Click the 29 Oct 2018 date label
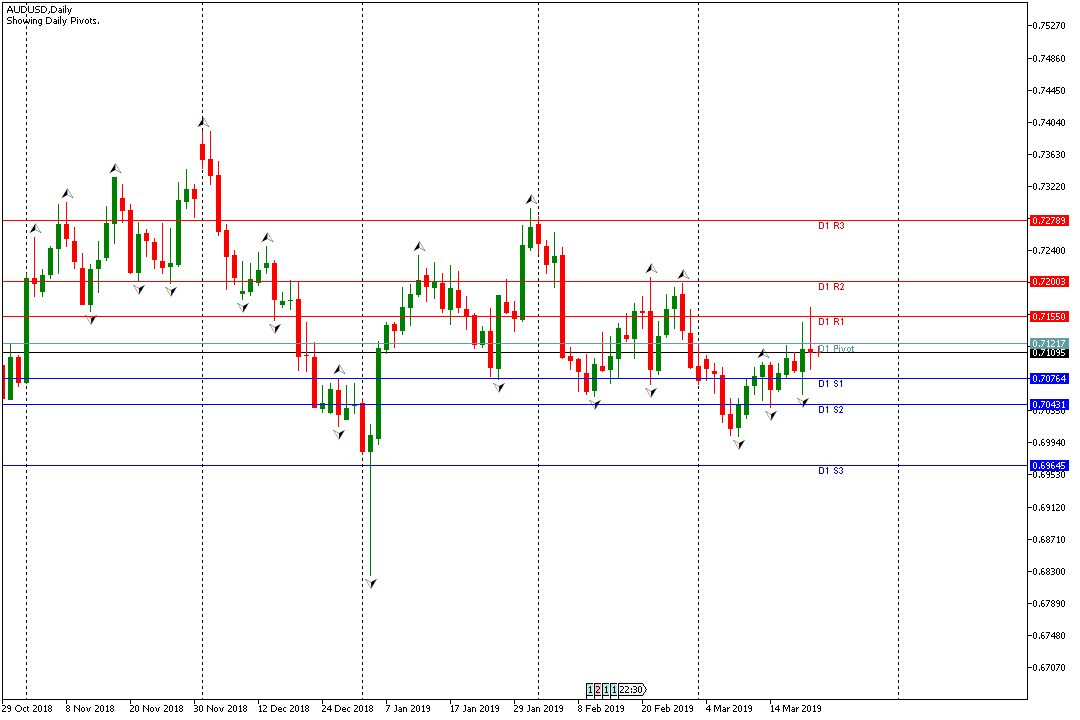Screen dimensions: 1080x720 tap(28, 708)
